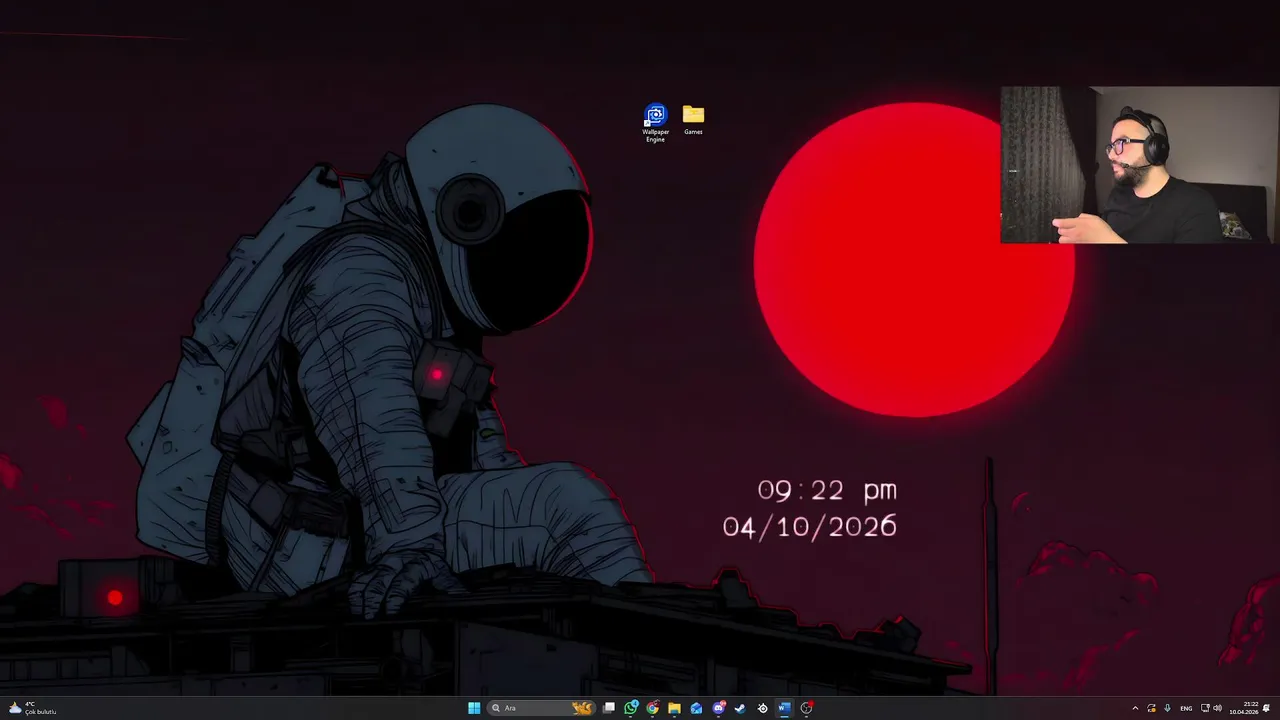Click the webcam overlay of the streamer

[1139, 165]
